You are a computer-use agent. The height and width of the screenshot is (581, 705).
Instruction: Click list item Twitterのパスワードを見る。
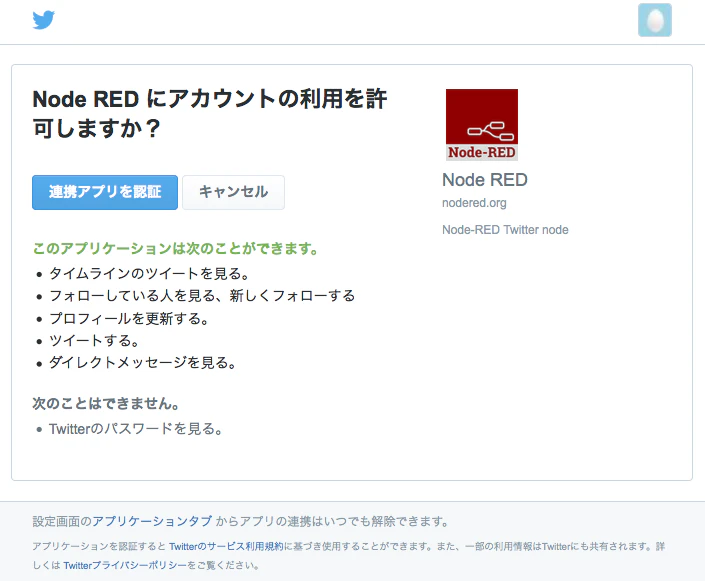[x=136, y=429]
